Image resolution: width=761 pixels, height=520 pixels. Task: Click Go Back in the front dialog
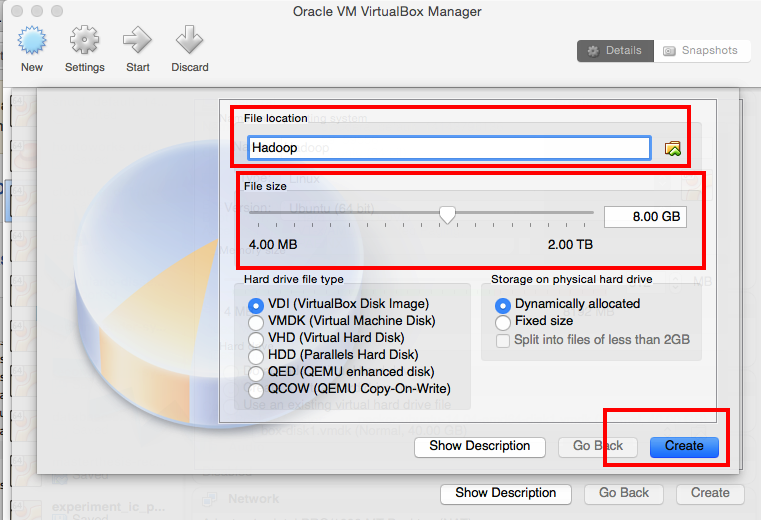(x=597, y=446)
